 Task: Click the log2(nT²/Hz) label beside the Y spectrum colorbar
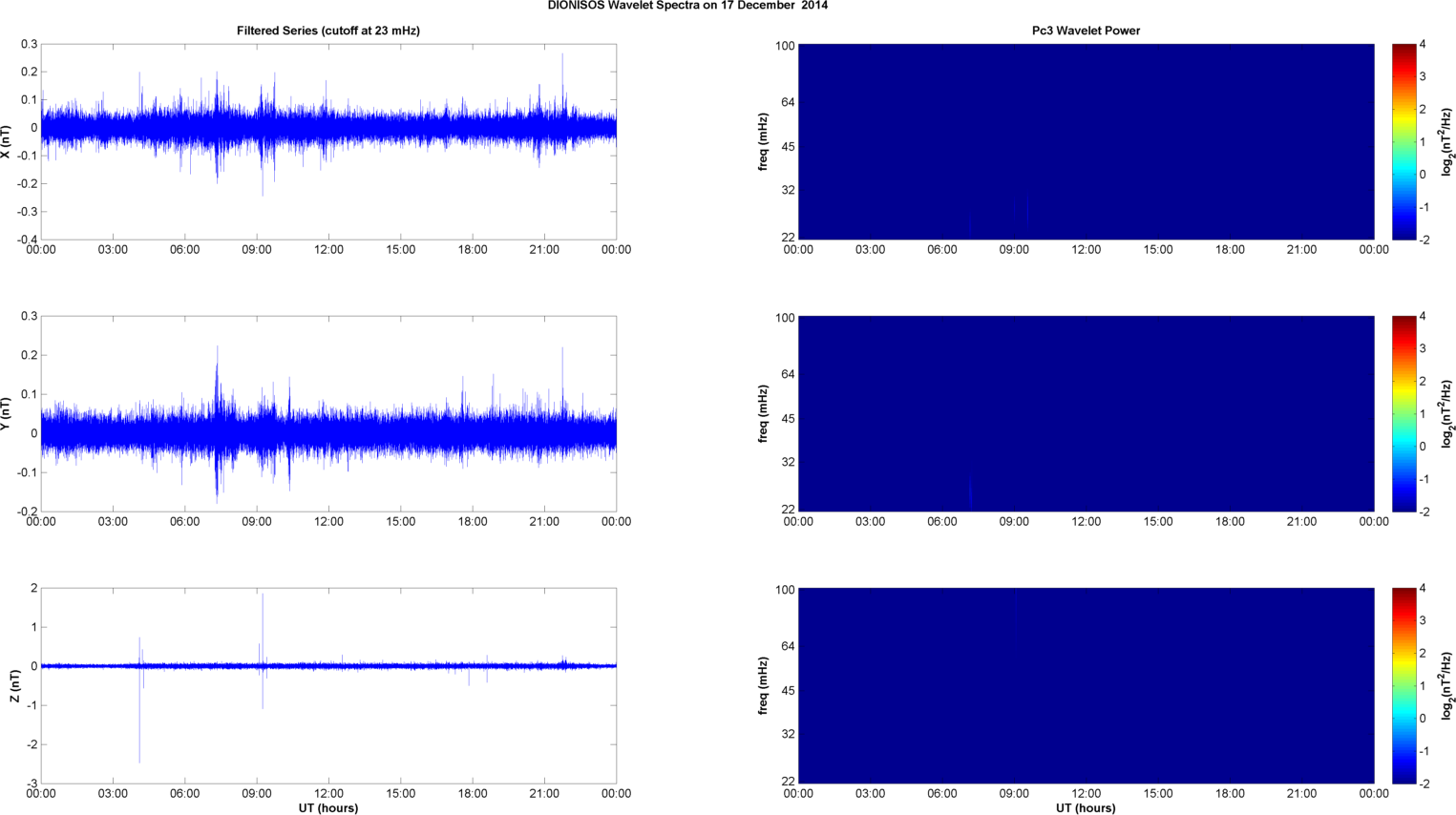[x=1447, y=413]
